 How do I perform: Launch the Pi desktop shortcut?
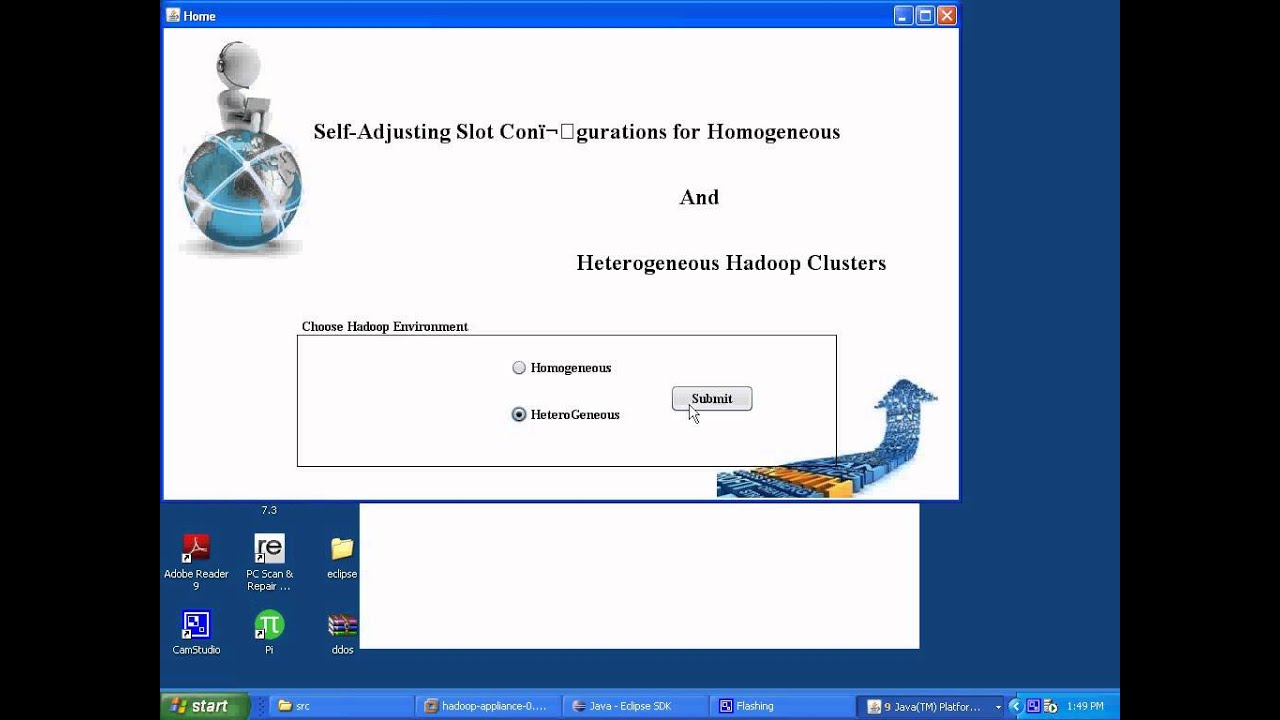269,633
